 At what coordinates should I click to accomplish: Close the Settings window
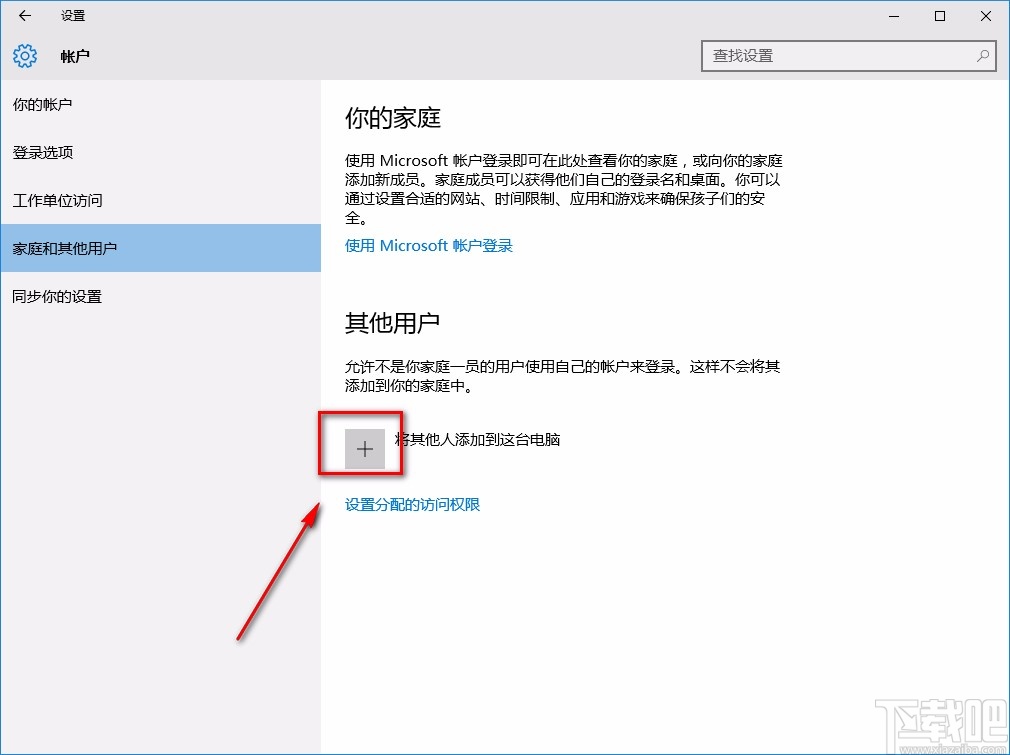[986, 16]
